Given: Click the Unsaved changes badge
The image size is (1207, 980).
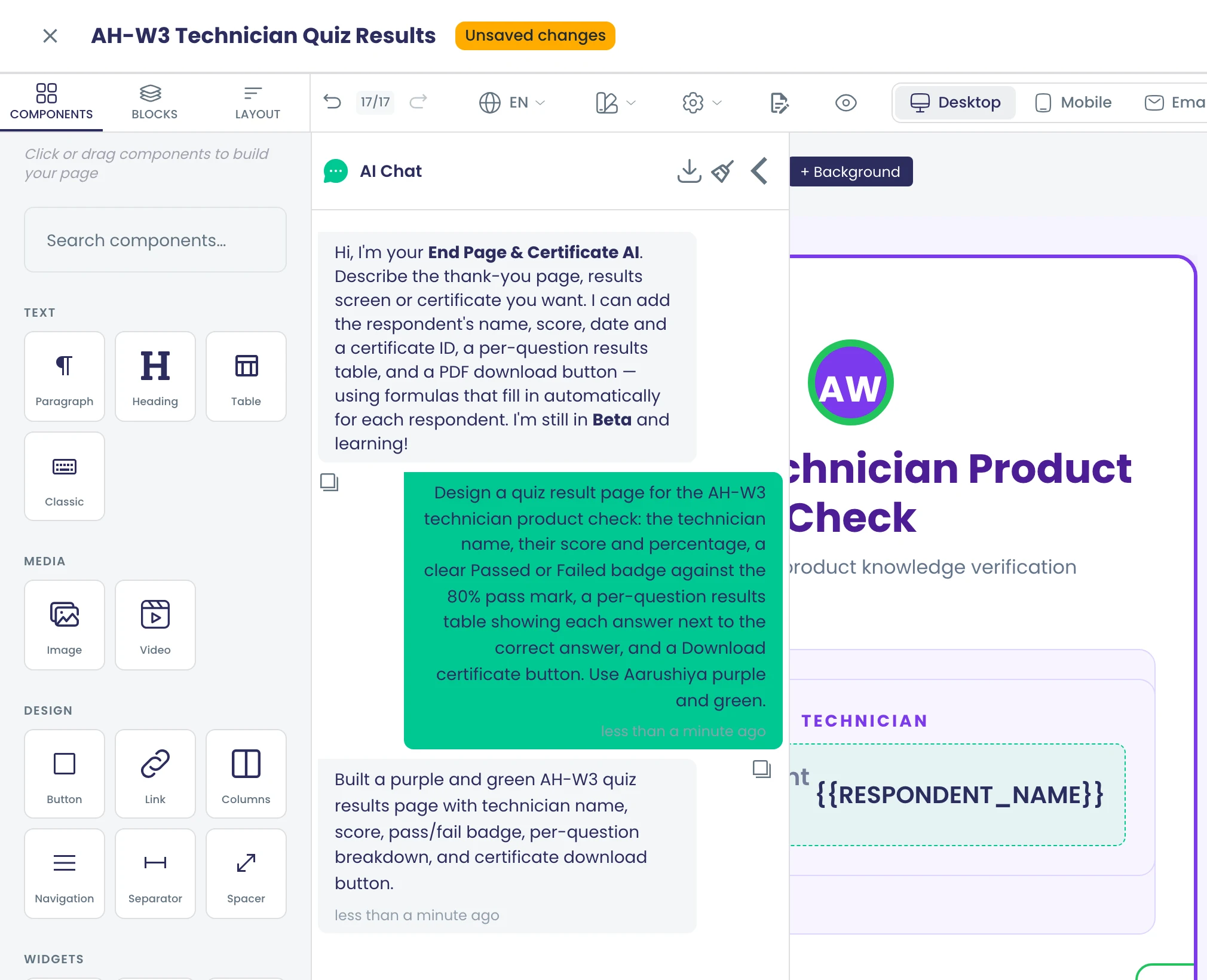Looking at the screenshot, I should (535, 36).
